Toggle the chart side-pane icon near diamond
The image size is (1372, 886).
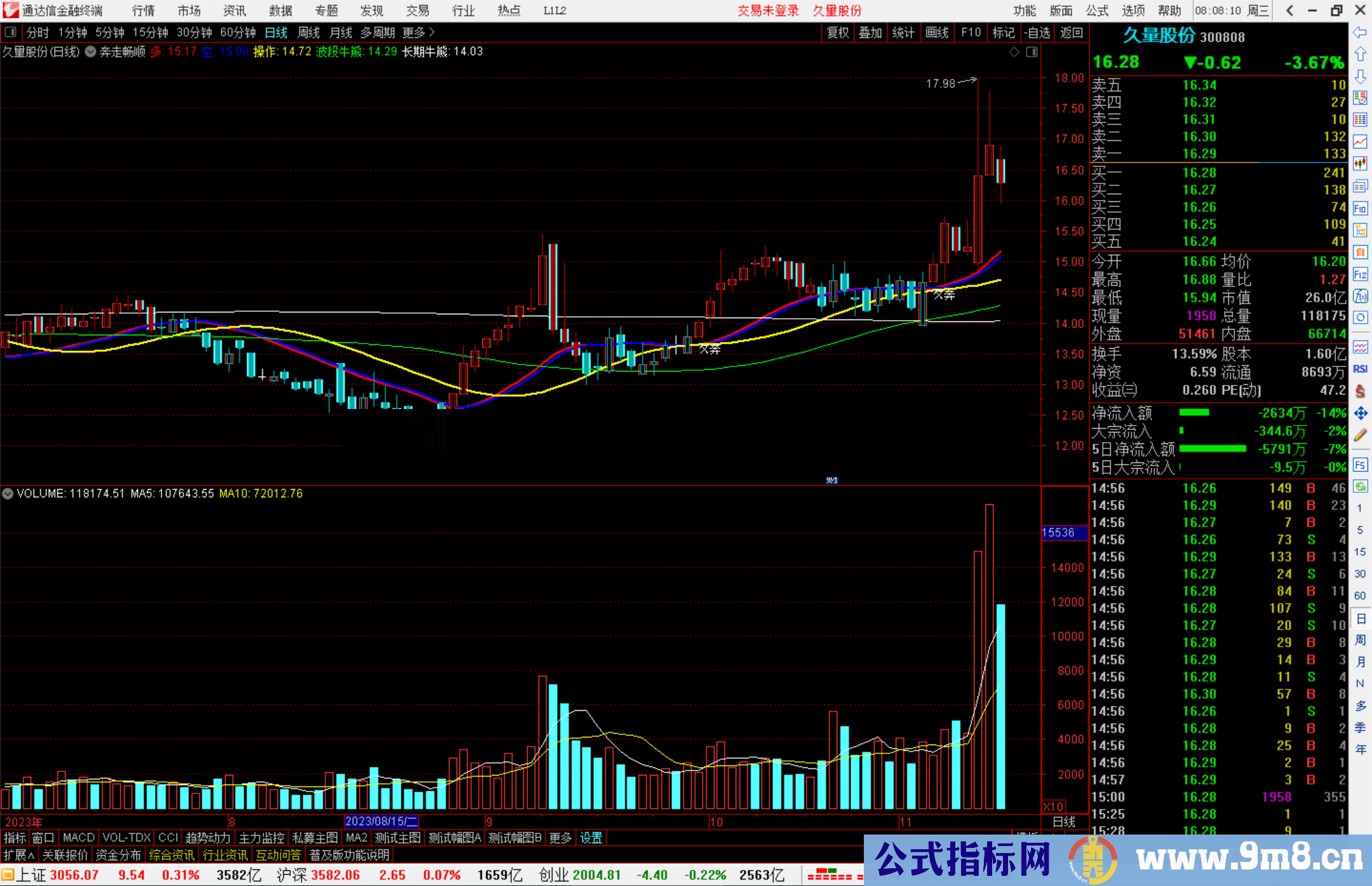1032,52
